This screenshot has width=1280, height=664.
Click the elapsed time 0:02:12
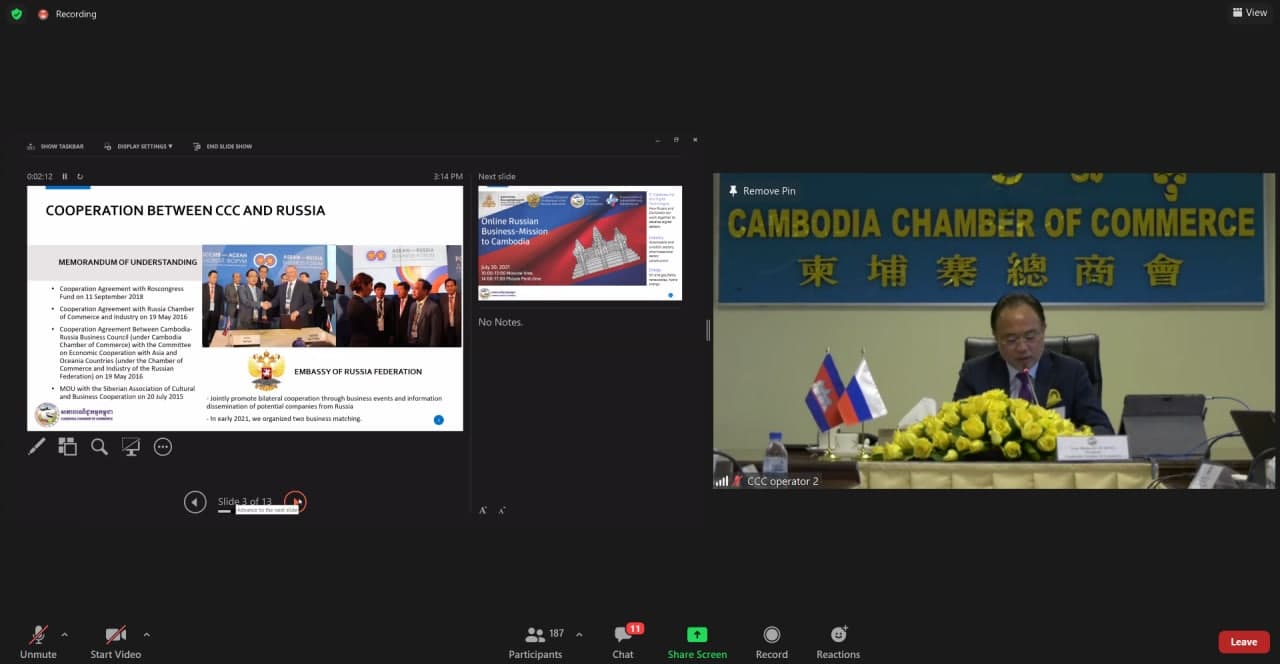pos(40,177)
